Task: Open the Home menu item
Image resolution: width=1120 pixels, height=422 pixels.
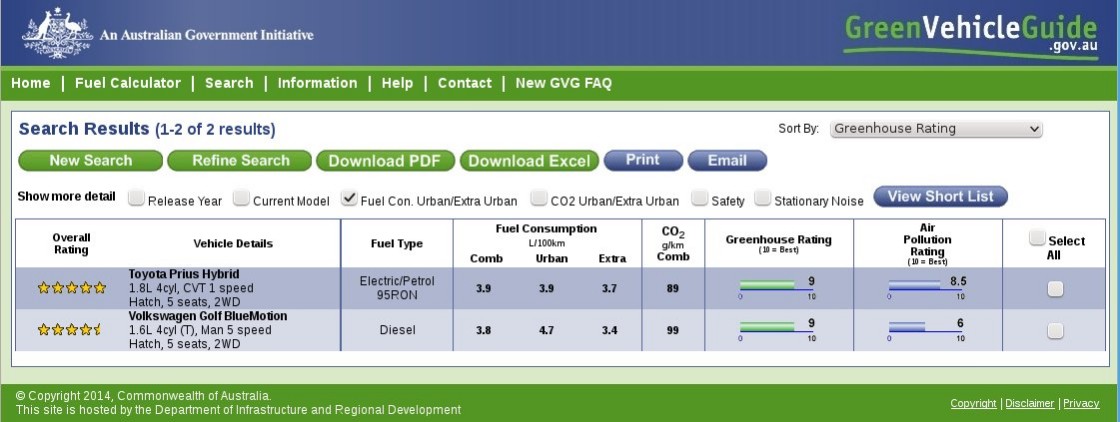Action: click(31, 83)
